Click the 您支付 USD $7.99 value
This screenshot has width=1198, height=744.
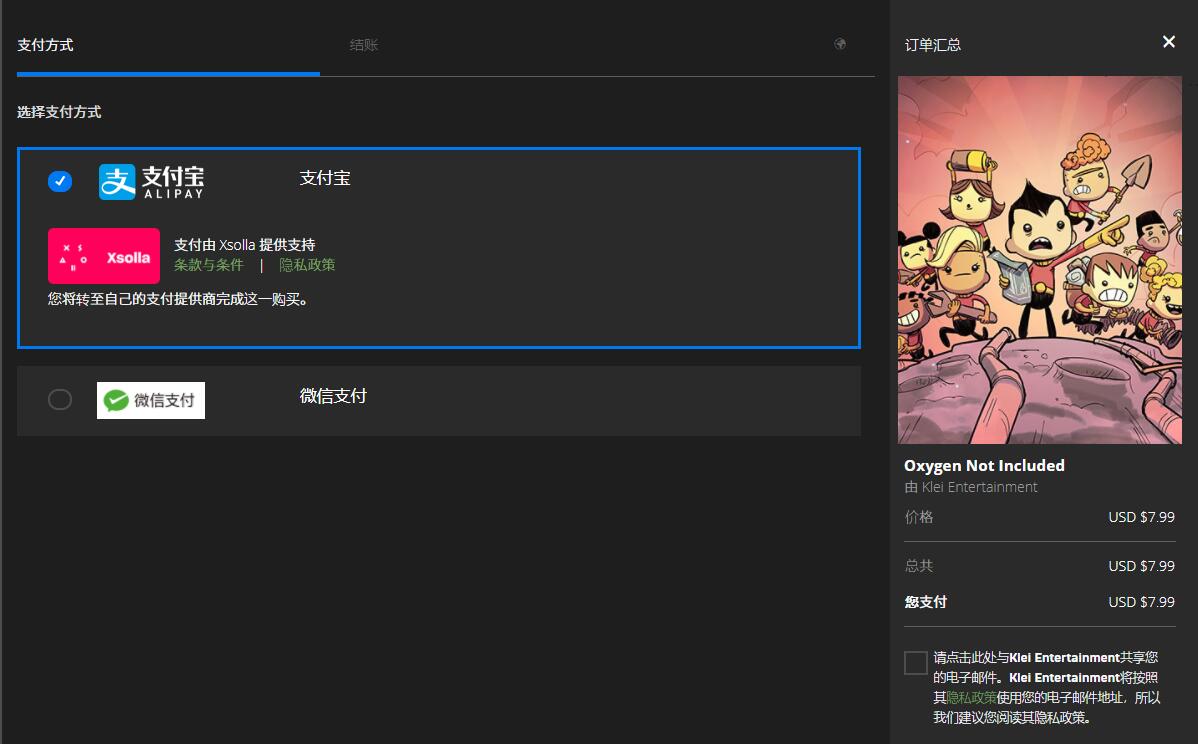coord(1141,602)
